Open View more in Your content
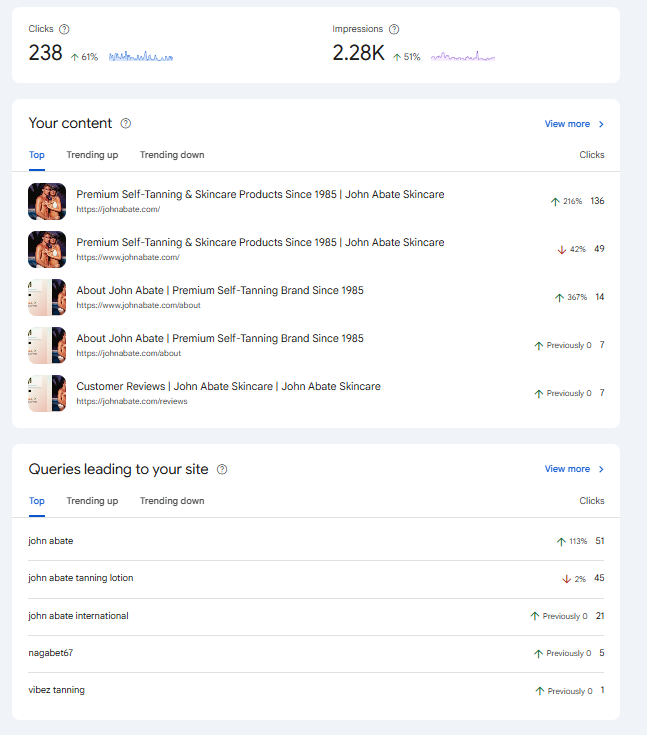This screenshot has height=735, width=647. tap(567, 124)
